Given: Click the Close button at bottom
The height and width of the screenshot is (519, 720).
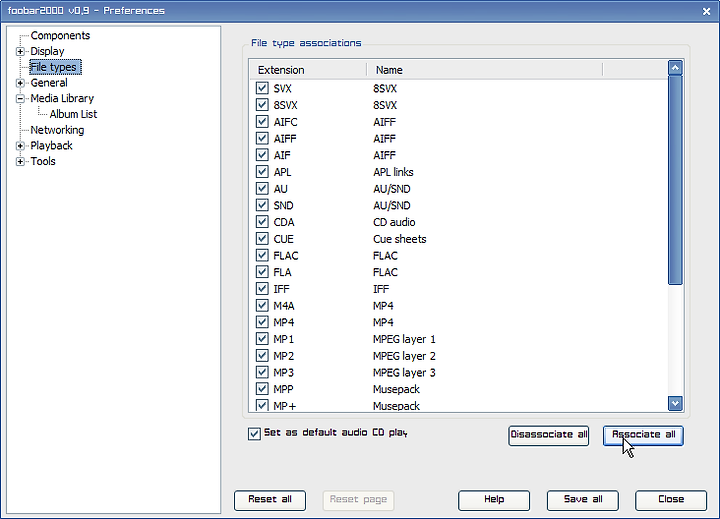Looking at the screenshot, I should 671,500.
